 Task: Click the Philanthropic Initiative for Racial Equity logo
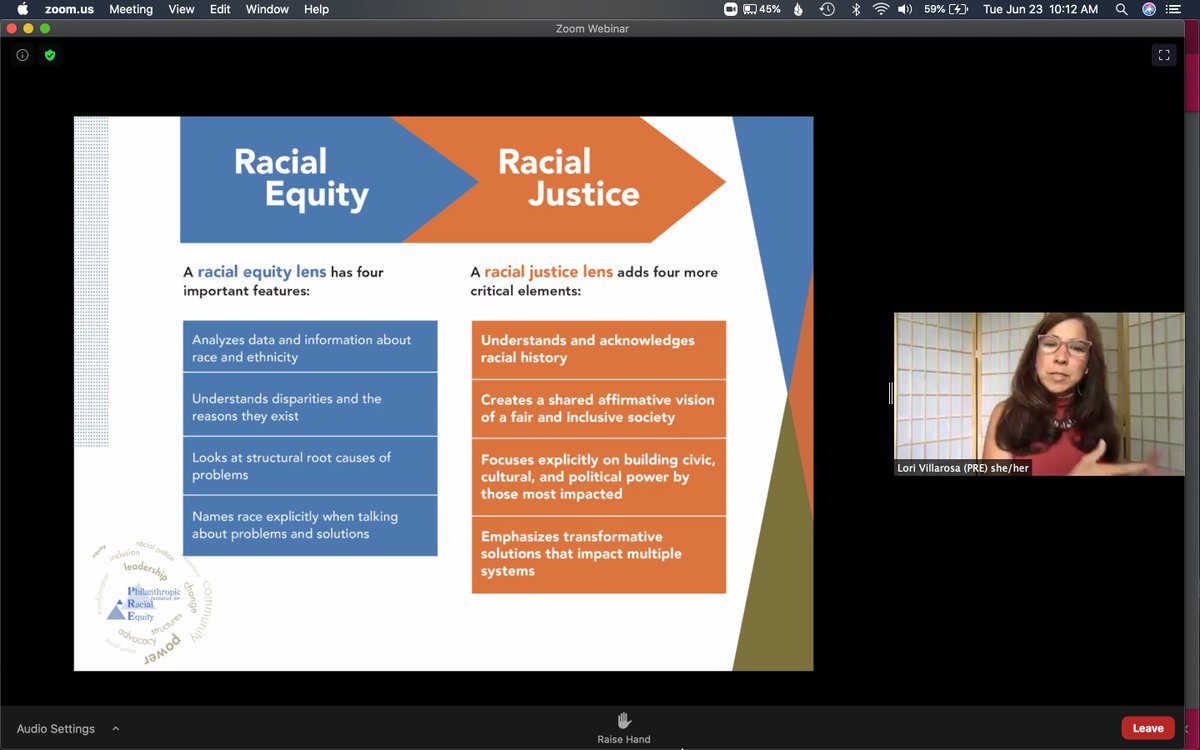[151, 602]
